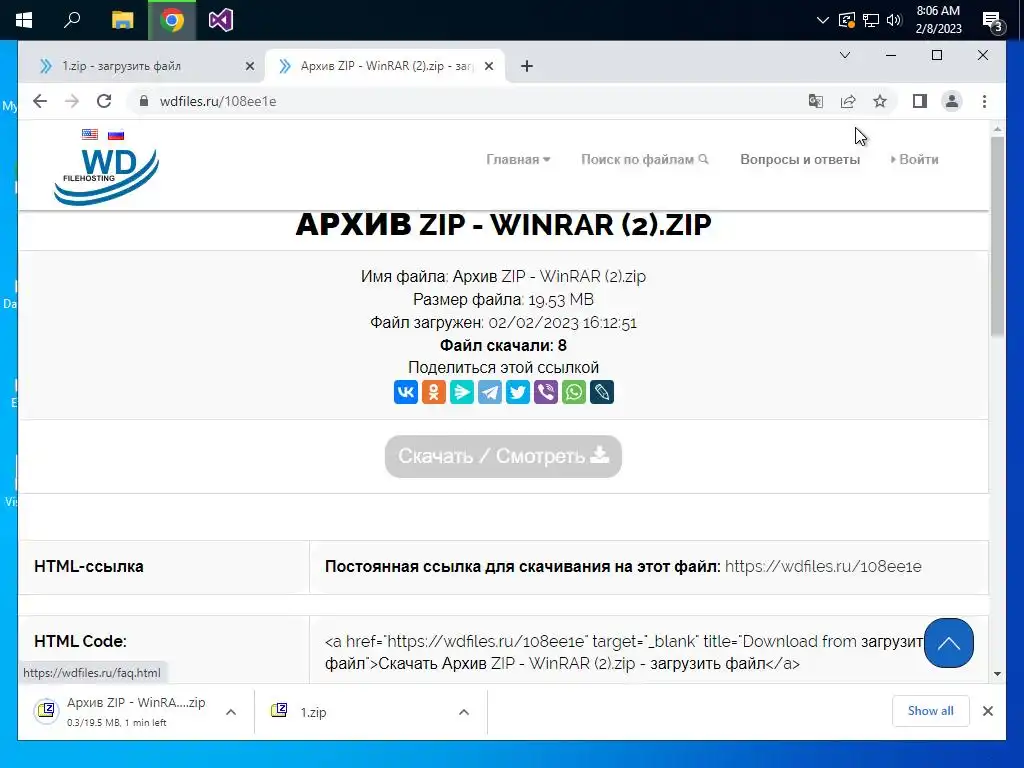The width and height of the screenshot is (1024, 768).
Task: Click Файл скачали: 8 text
Action: 503,345
